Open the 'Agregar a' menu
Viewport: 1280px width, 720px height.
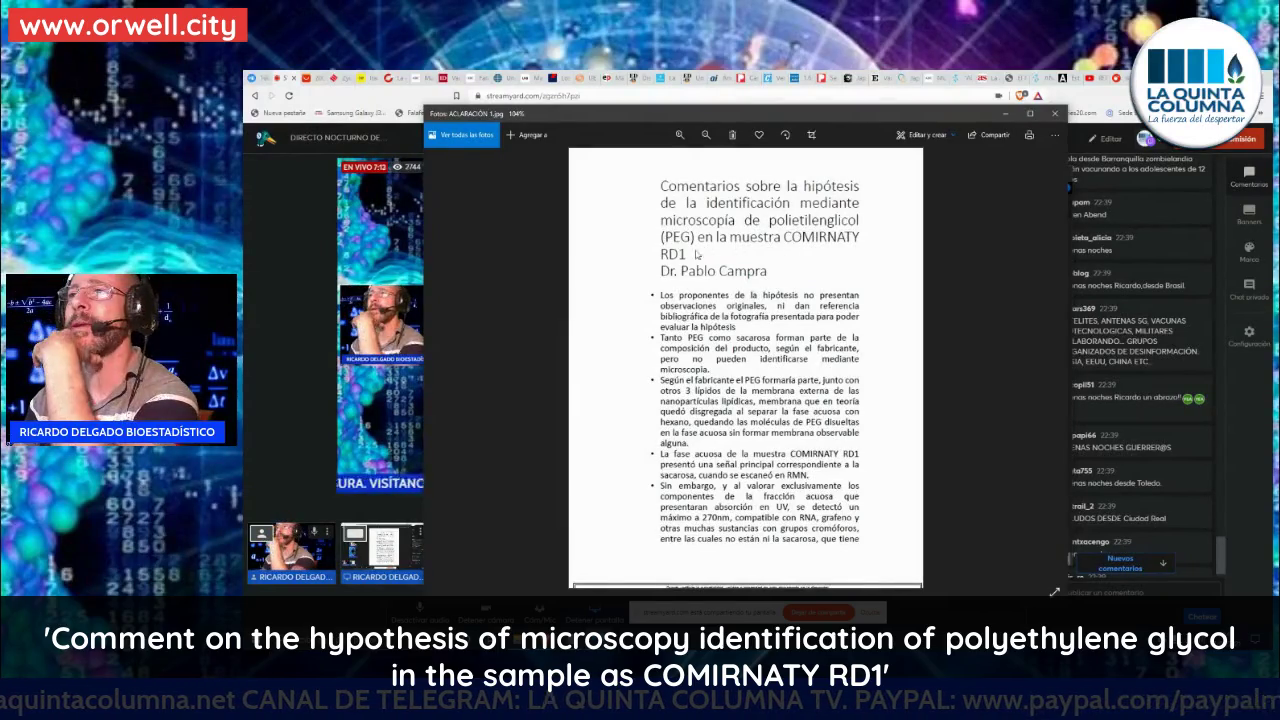point(527,135)
